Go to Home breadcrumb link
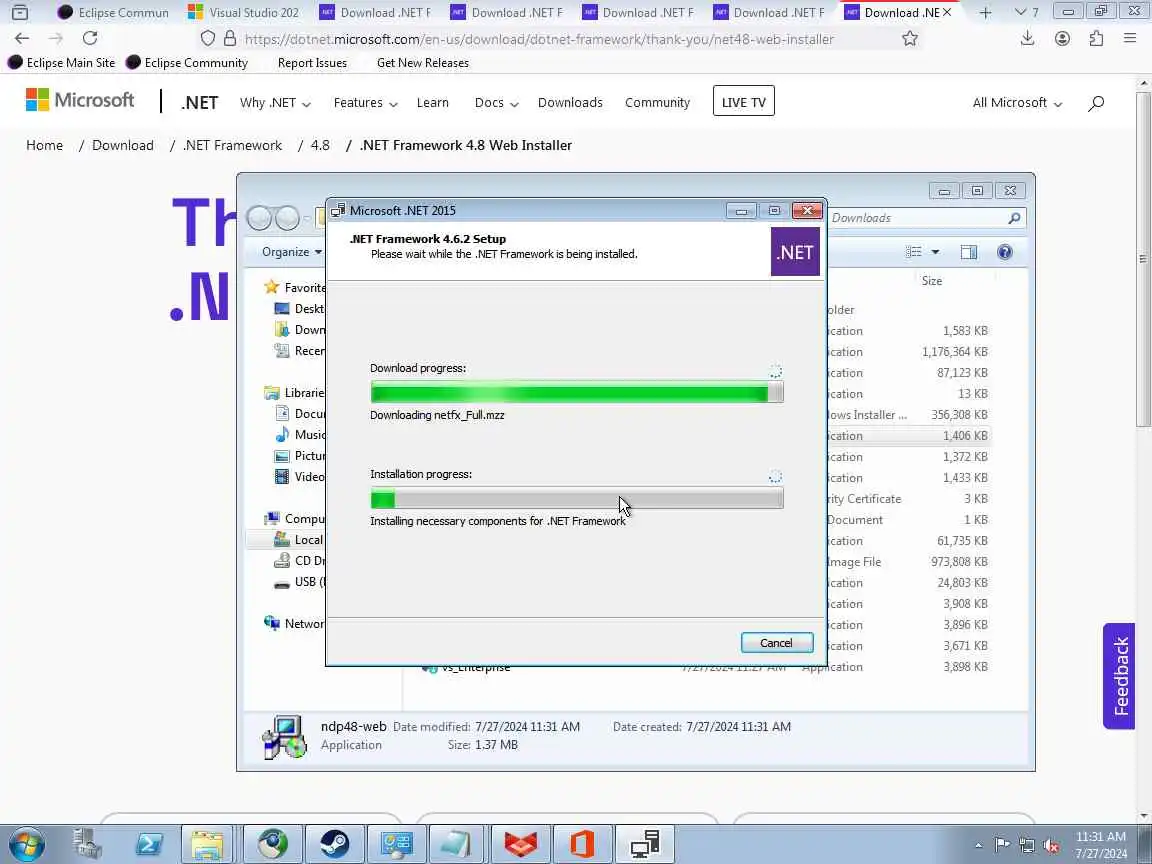Image resolution: width=1152 pixels, height=864 pixels. [45, 145]
